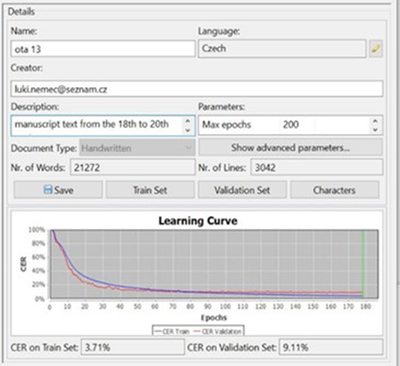
Task: Click the CER Train legend entry
Action: tap(172, 331)
